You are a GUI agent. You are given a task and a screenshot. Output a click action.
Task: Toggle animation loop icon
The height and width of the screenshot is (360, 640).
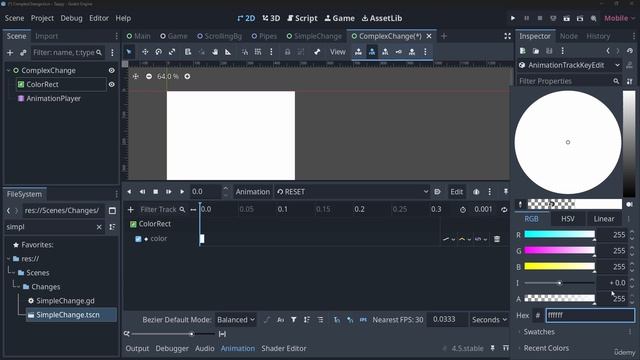click(x=504, y=209)
